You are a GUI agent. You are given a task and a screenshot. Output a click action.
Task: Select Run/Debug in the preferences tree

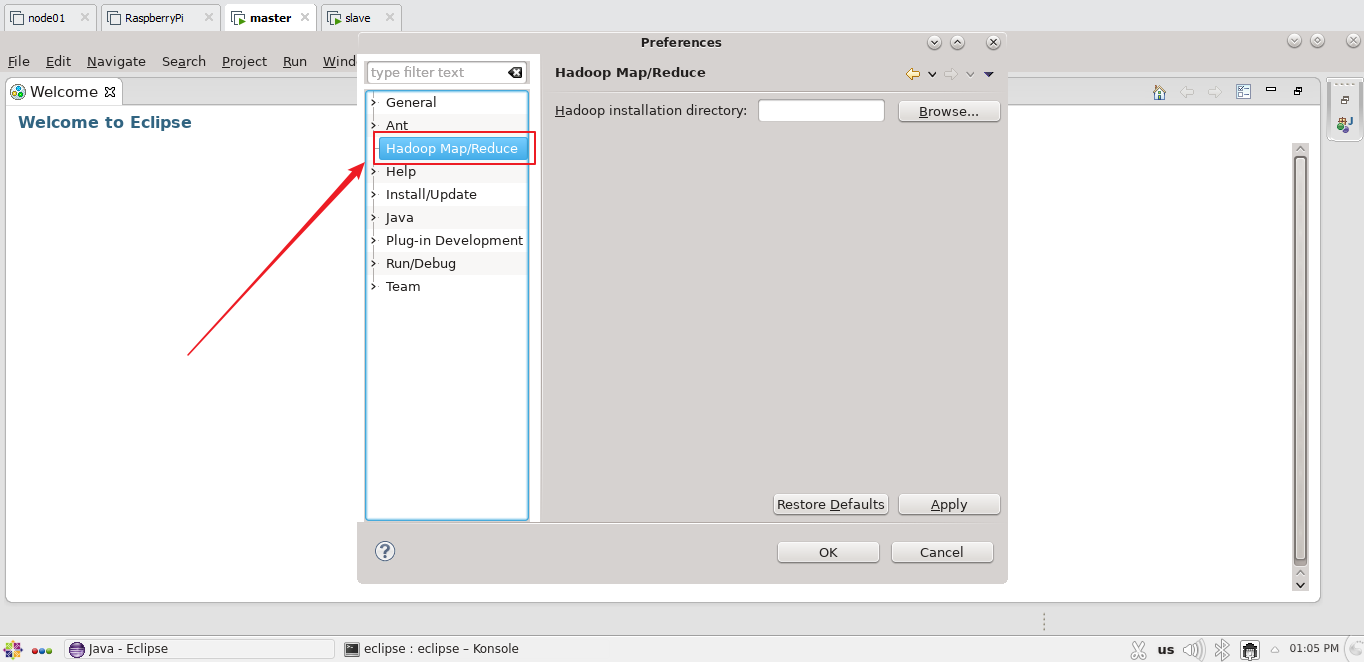(421, 263)
